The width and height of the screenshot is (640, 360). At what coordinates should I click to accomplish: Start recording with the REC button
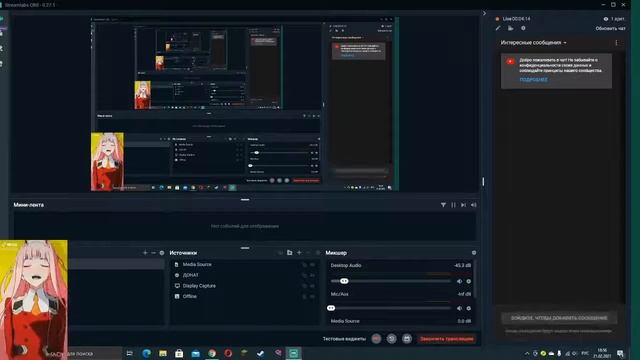pyautogui.click(x=376, y=338)
